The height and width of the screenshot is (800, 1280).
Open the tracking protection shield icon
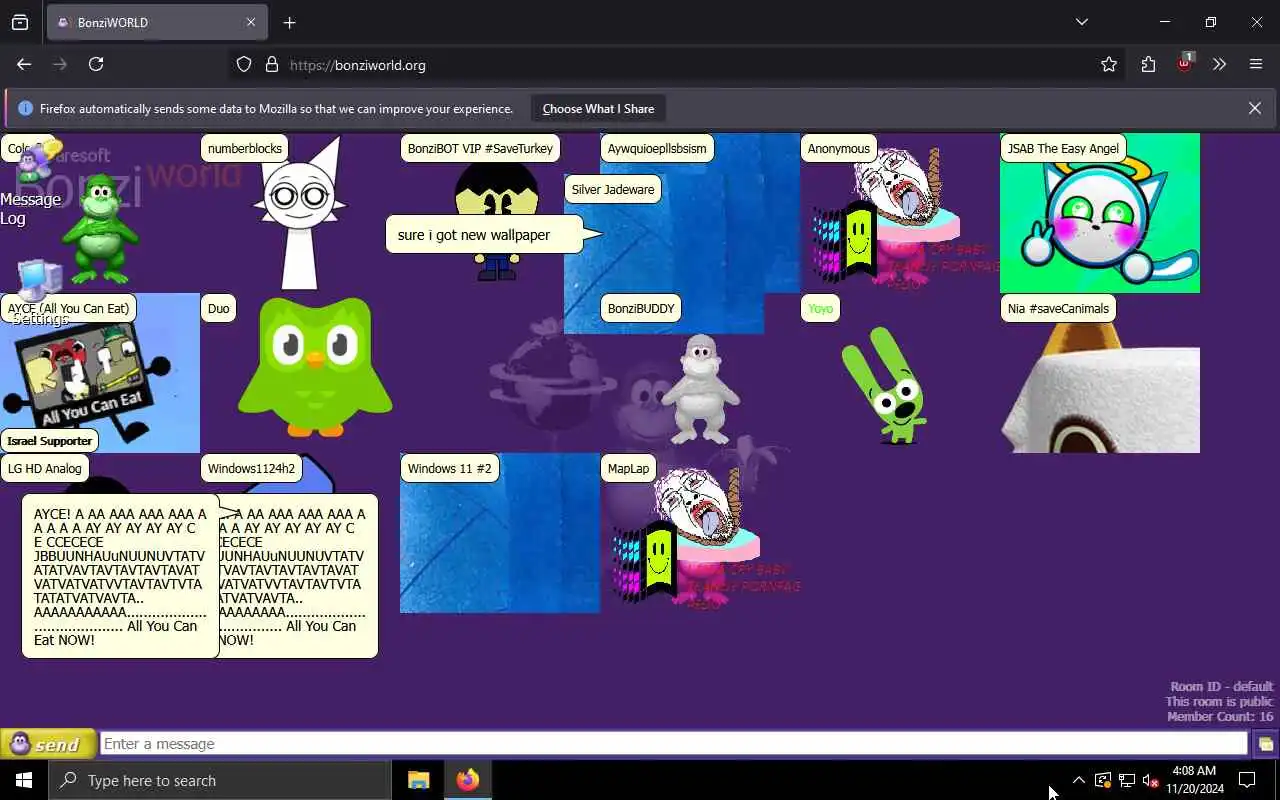click(x=244, y=65)
